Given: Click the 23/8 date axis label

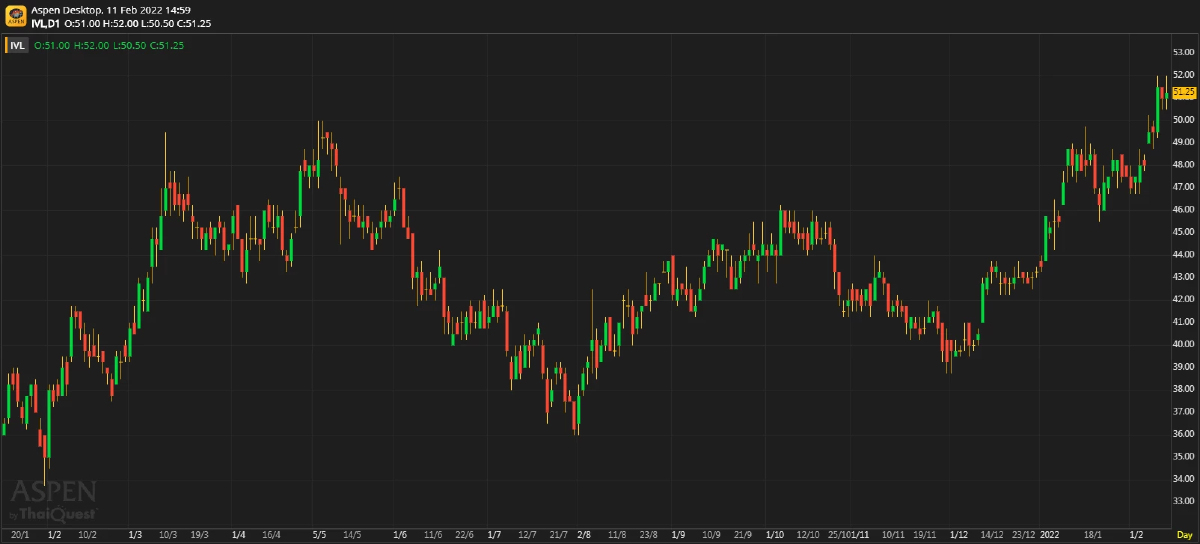Looking at the screenshot, I should (648, 535).
